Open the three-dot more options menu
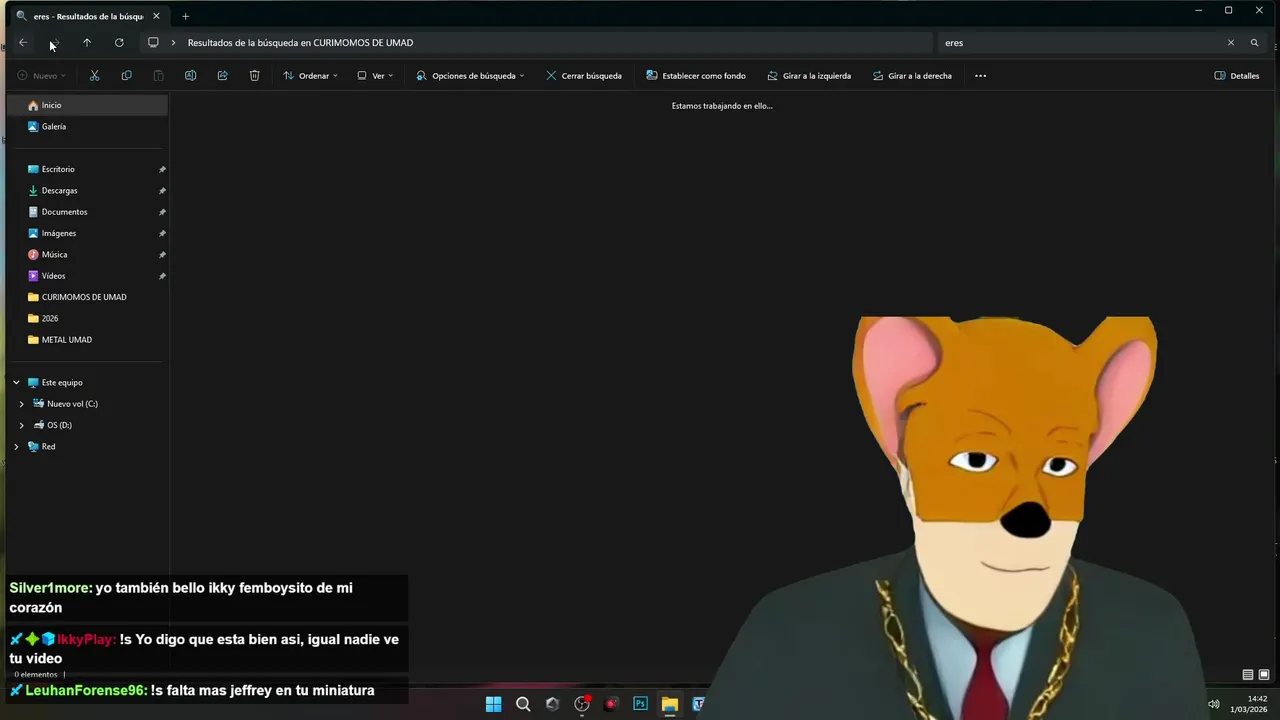The width and height of the screenshot is (1280, 720). (980, 76)
